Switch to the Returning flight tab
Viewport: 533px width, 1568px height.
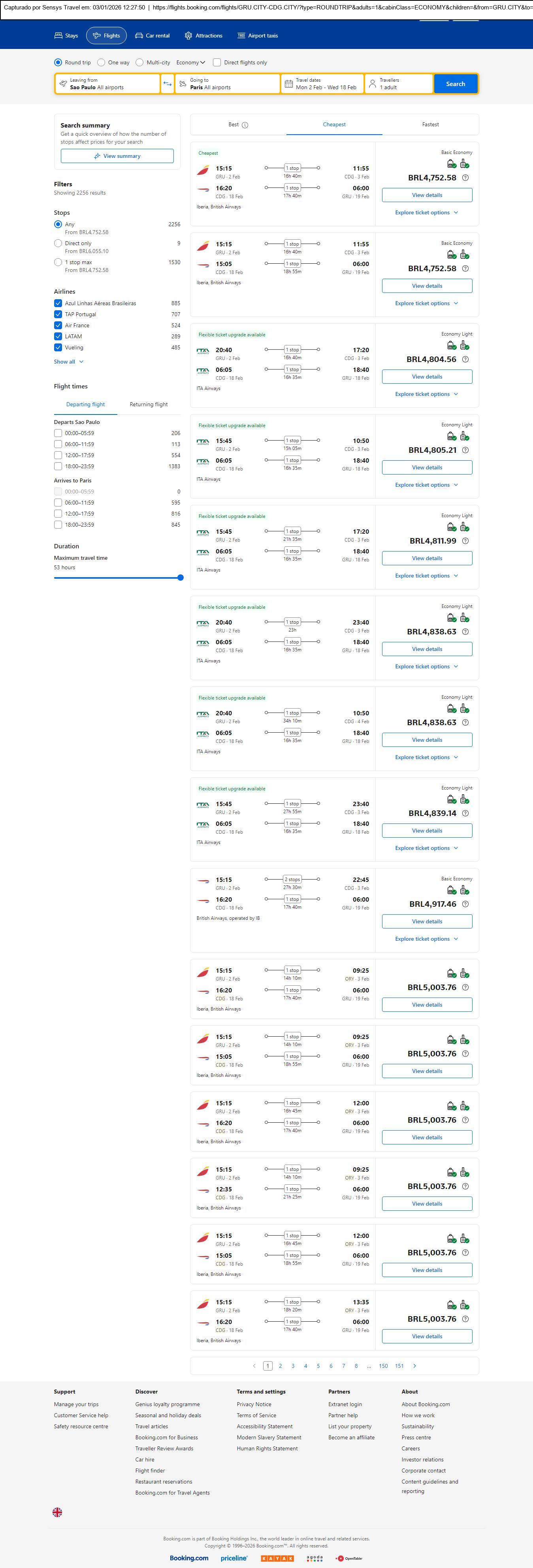pyautogui.click(x=149, y=405)
